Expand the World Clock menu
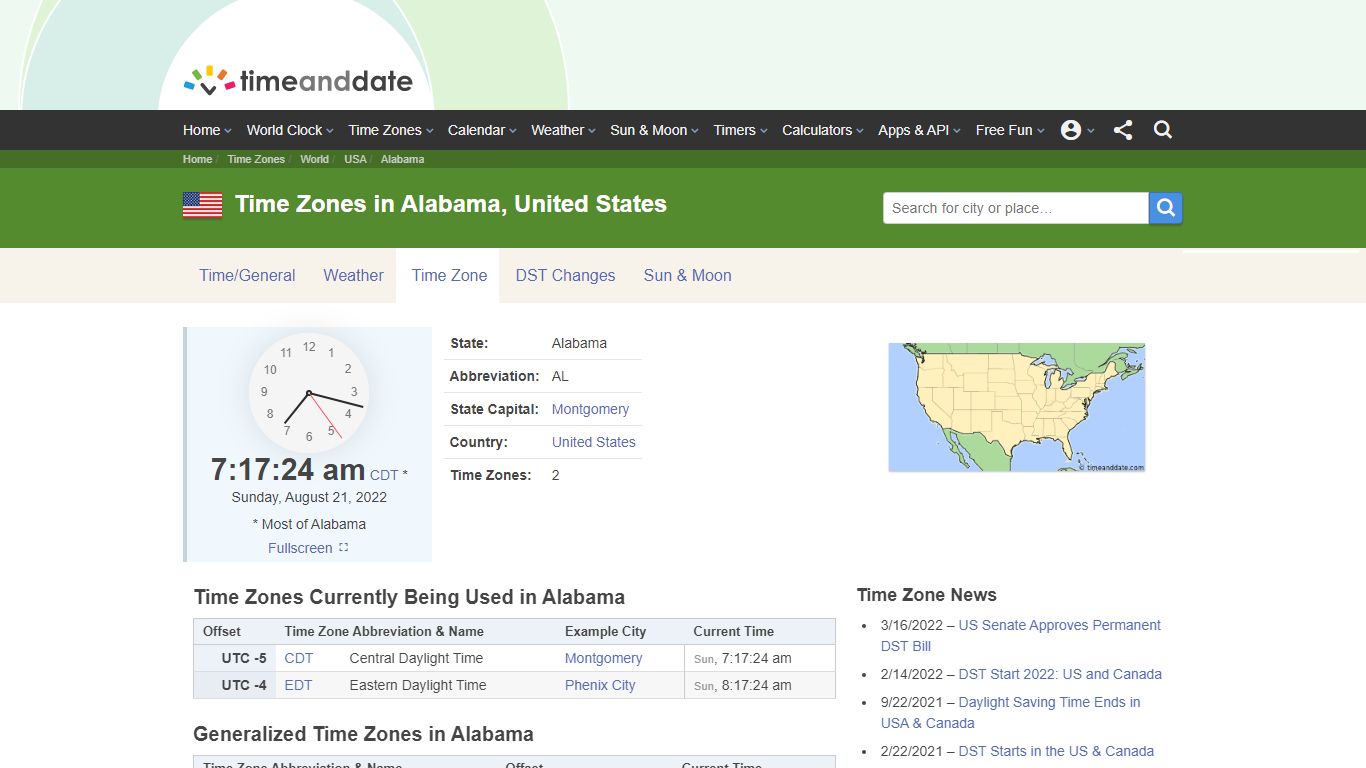Image resolution: width=1366 pixels, height=768 pixels. [x=290, y=130]
